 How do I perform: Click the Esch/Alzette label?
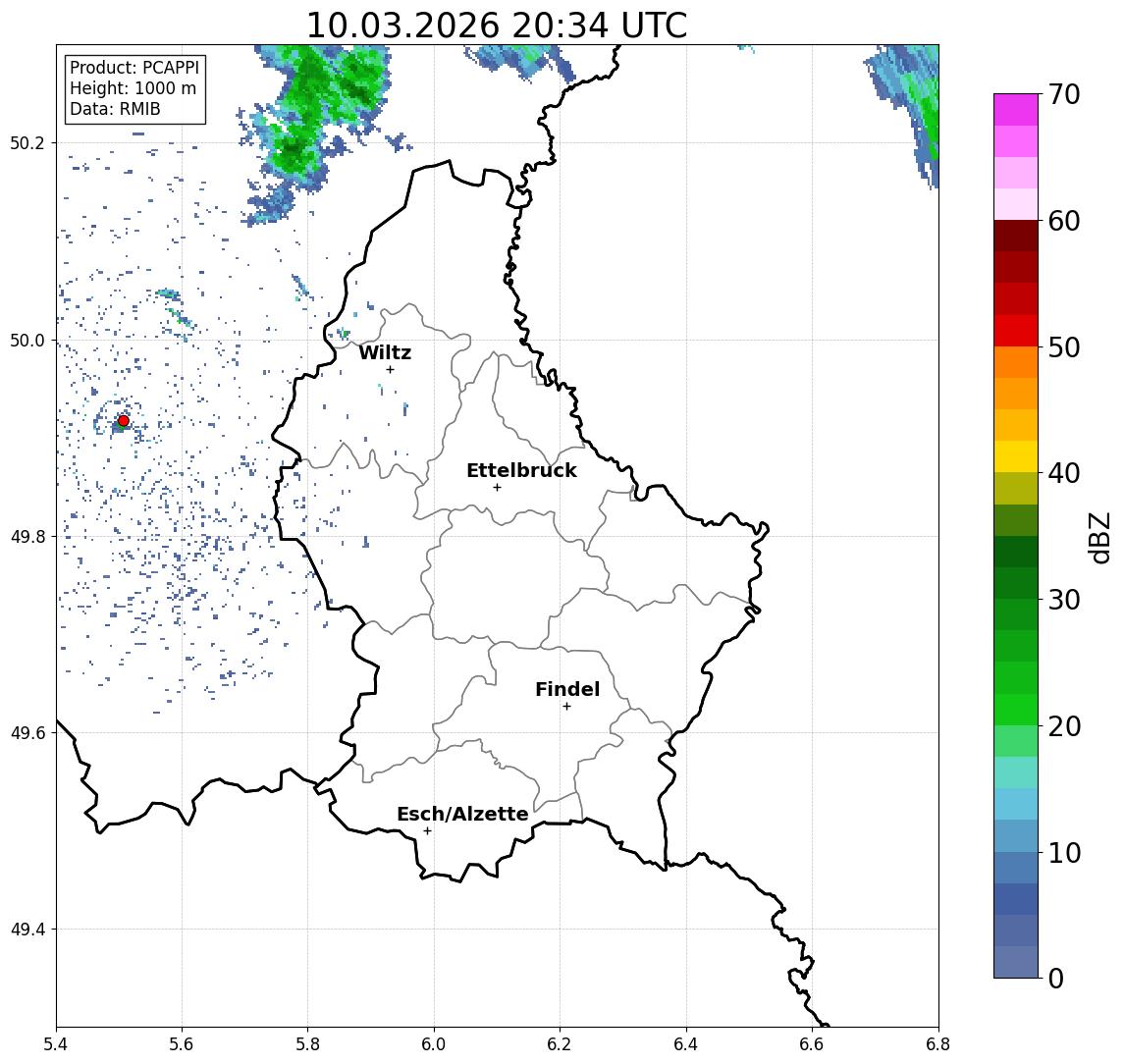click(x=462, y=814)
